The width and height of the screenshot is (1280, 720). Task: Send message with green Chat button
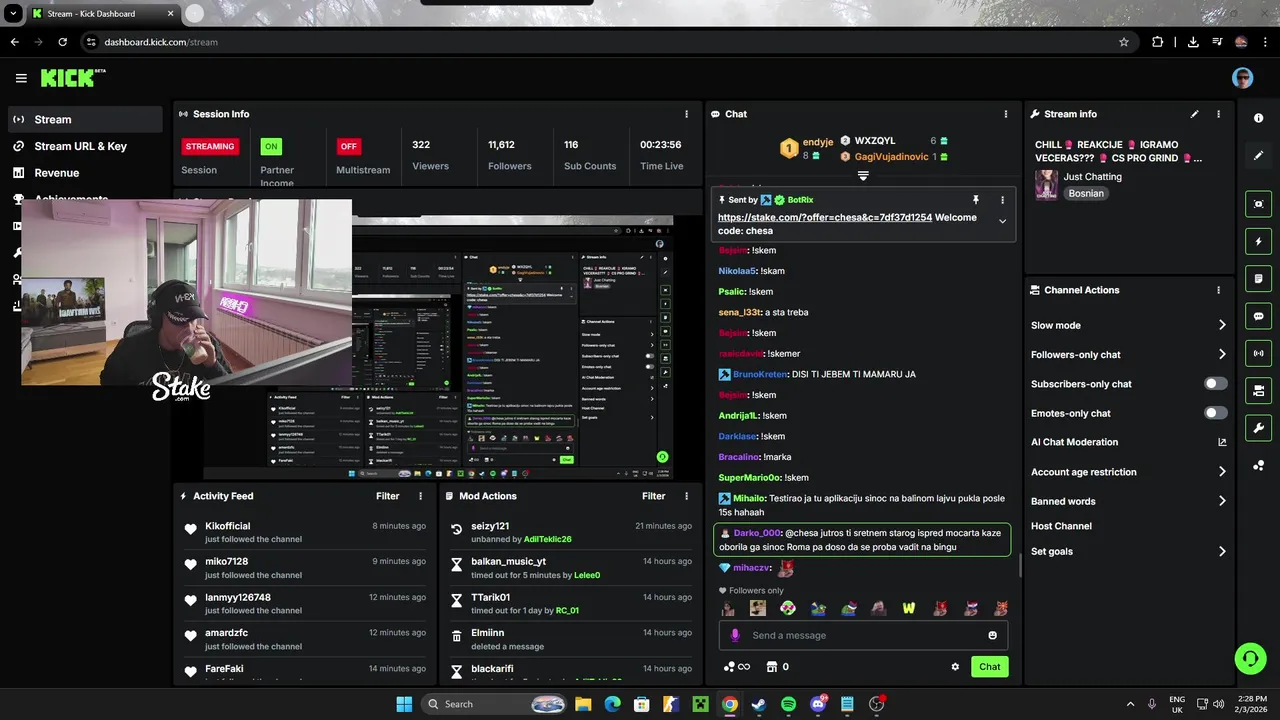pyautogui.click(x=989, y=667)
